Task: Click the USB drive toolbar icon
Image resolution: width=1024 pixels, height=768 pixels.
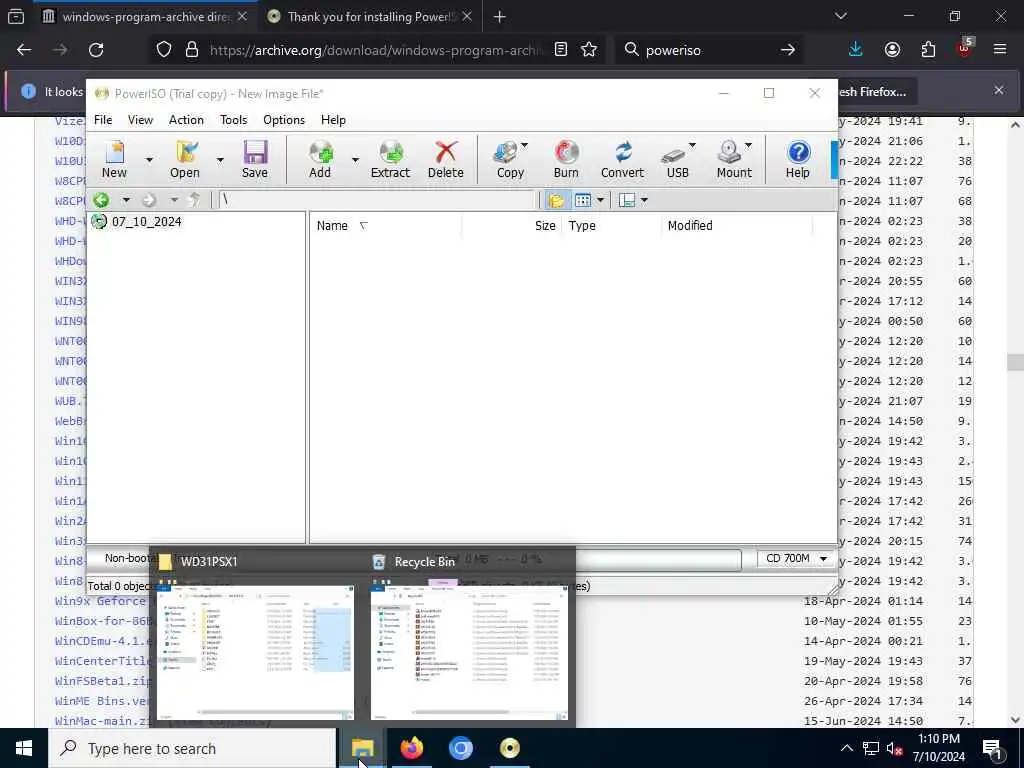Action: 676,159
